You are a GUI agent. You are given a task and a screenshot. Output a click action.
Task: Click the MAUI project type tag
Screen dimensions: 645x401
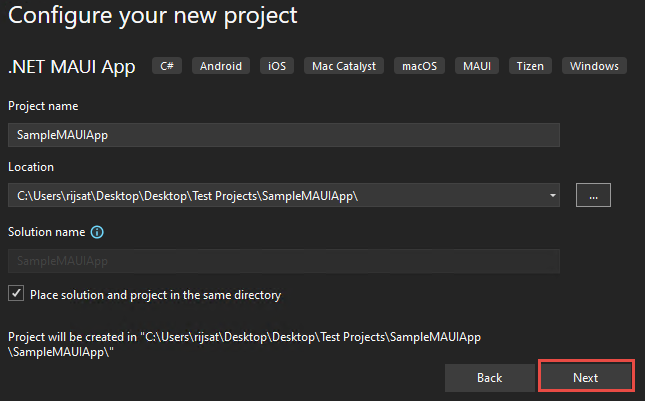click(x=477, y=66)
